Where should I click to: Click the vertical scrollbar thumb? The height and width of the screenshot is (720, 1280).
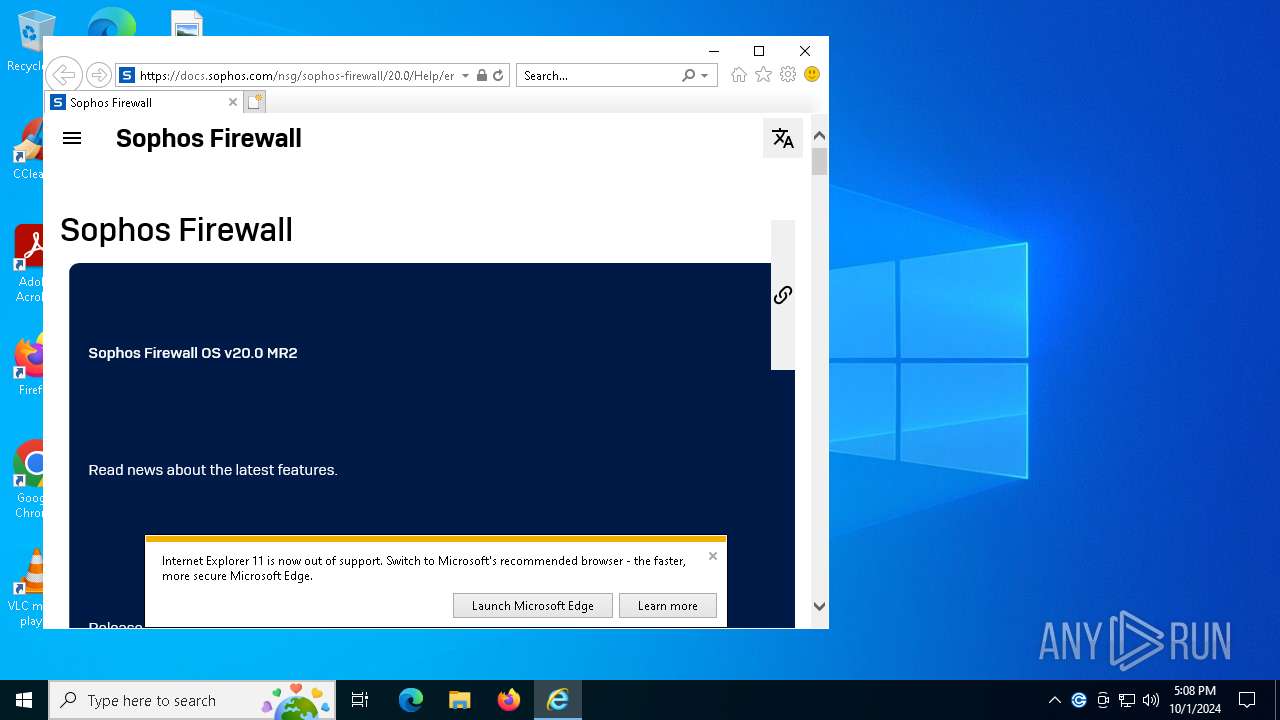pos(820,161)
